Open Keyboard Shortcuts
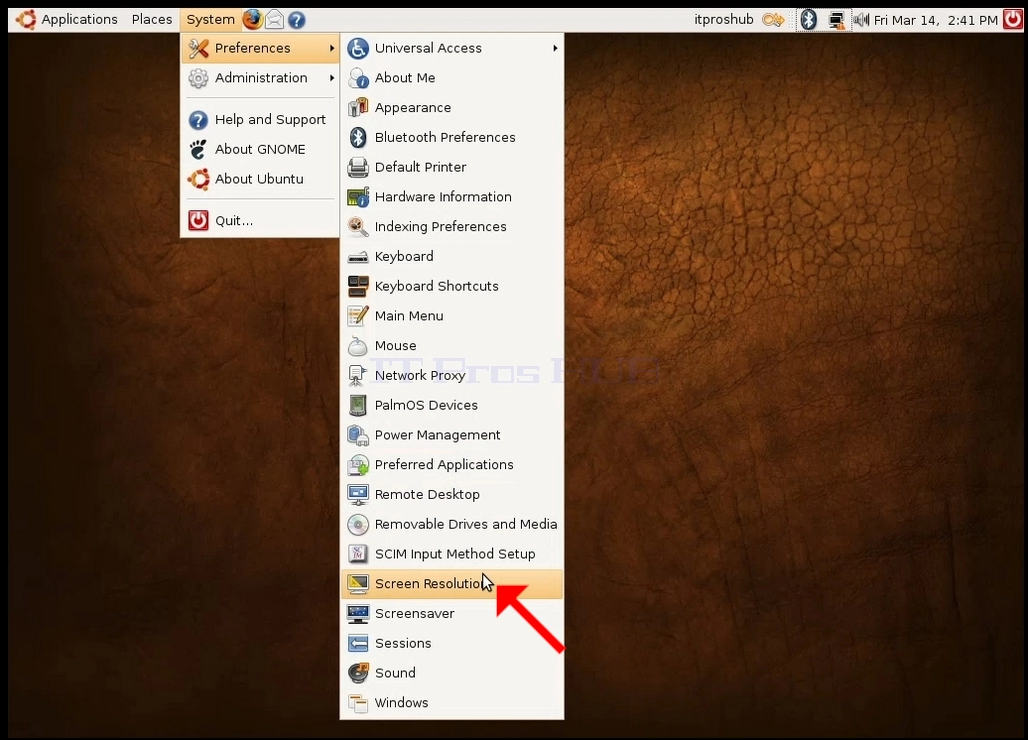The height and width of the screenshot is (740, 1028). (452, 286)
